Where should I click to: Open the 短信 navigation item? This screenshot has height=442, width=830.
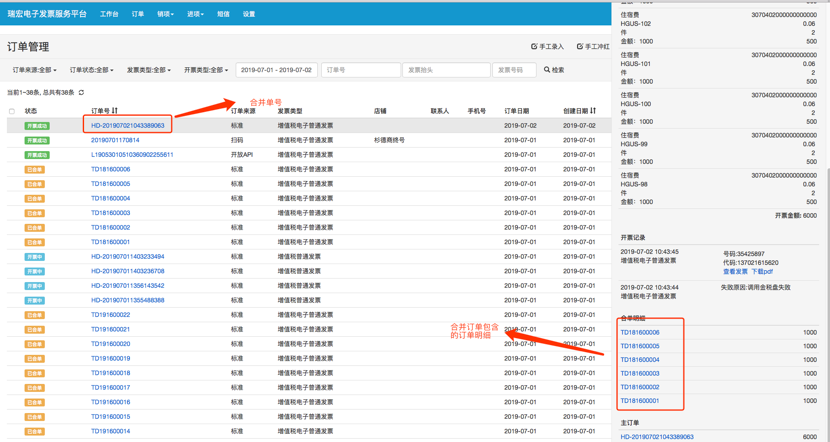tap(223, 14)
